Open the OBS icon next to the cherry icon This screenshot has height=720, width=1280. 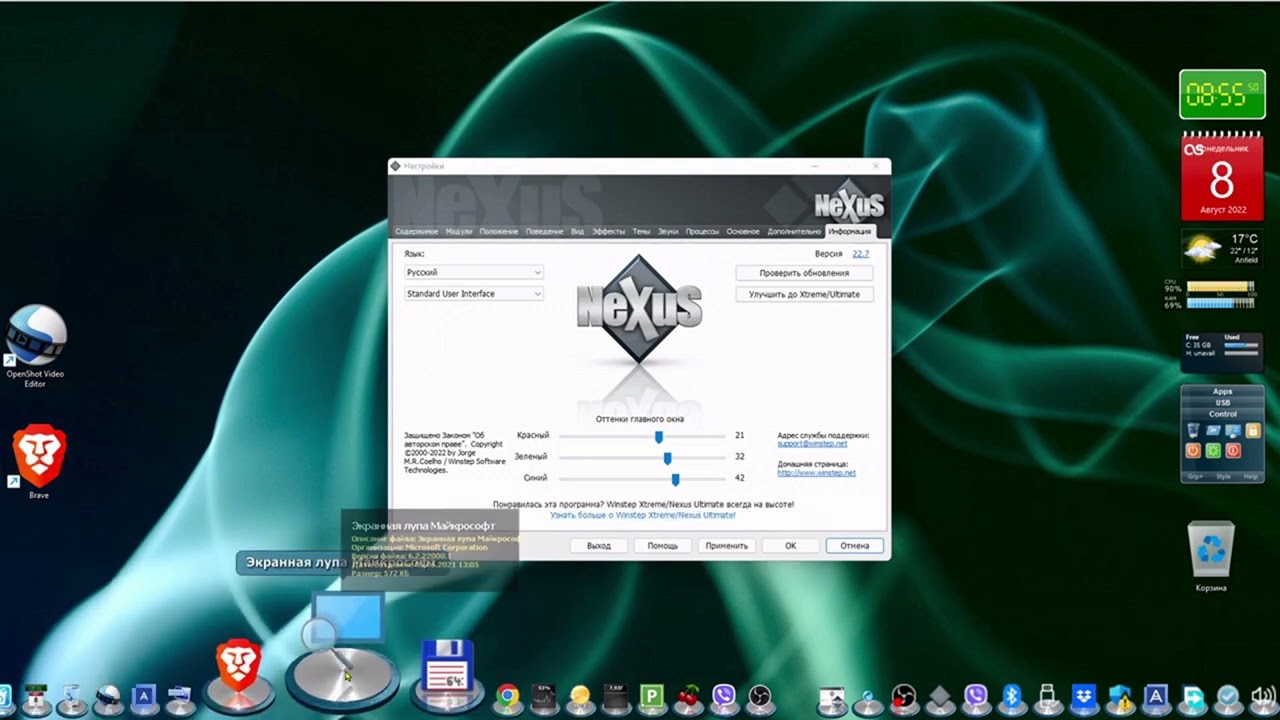pyautogui.click(x=759, y=696)
